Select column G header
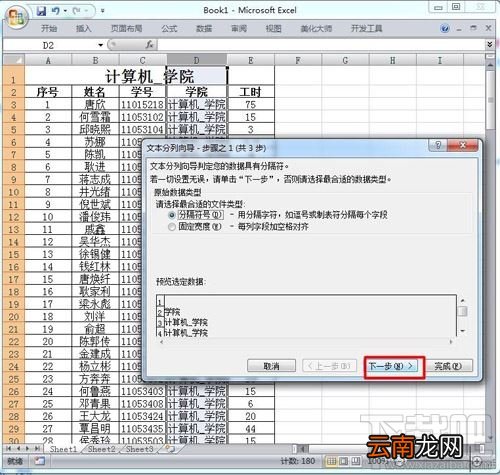Viewport: 500px width, 475px height. (345, 60)
